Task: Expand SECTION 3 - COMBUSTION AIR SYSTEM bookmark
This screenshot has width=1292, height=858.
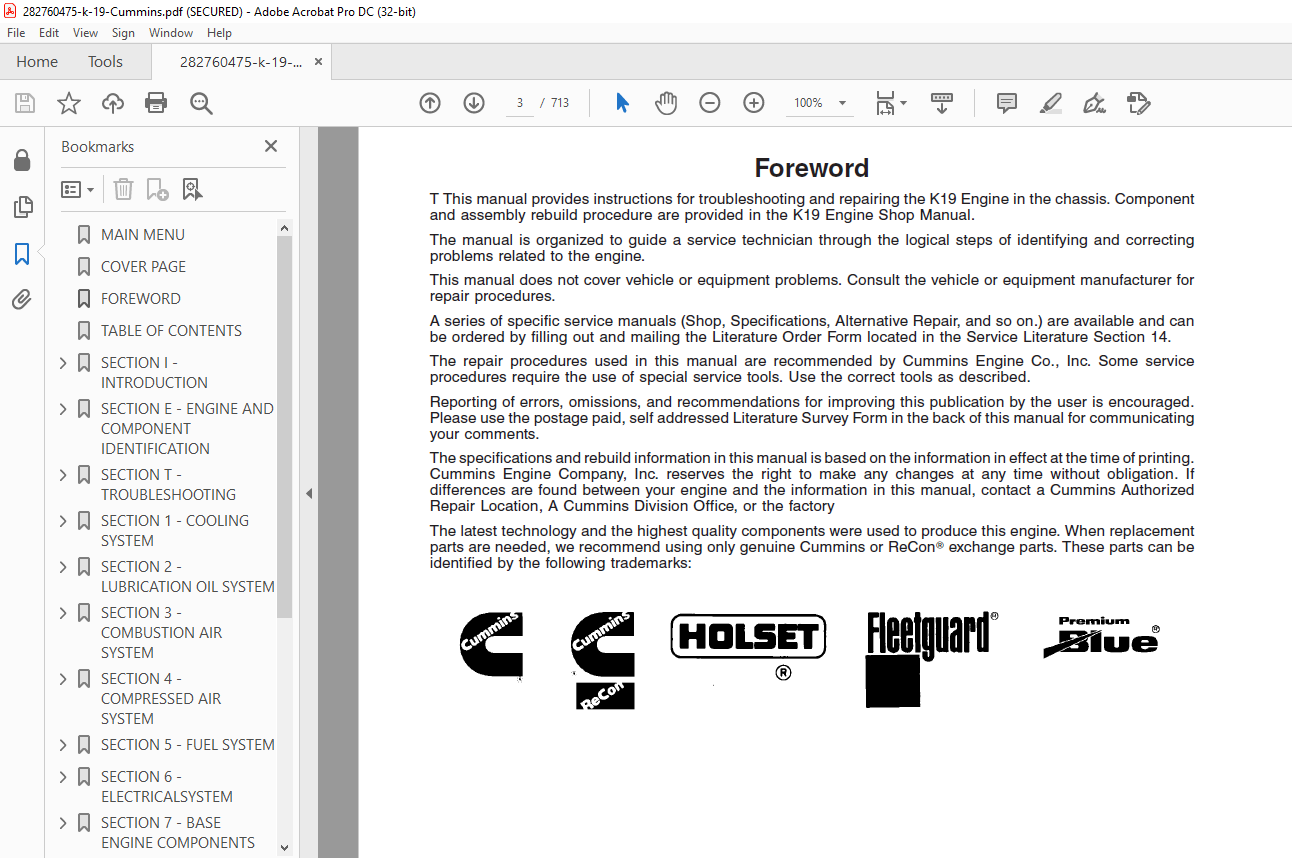Action: [63, 613]
